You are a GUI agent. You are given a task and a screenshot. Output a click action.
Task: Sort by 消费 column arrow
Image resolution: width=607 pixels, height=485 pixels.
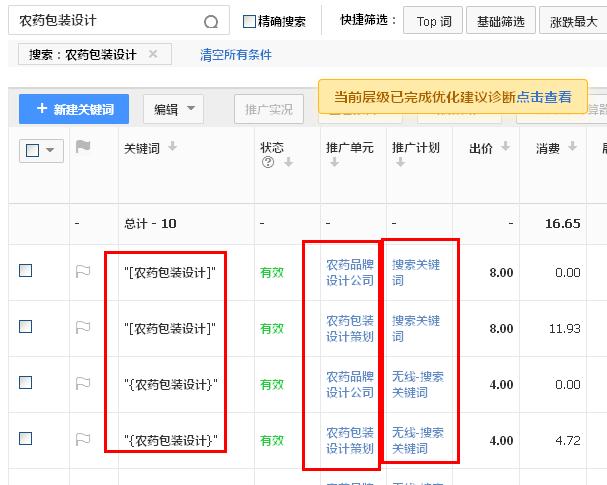pos(573,146)
